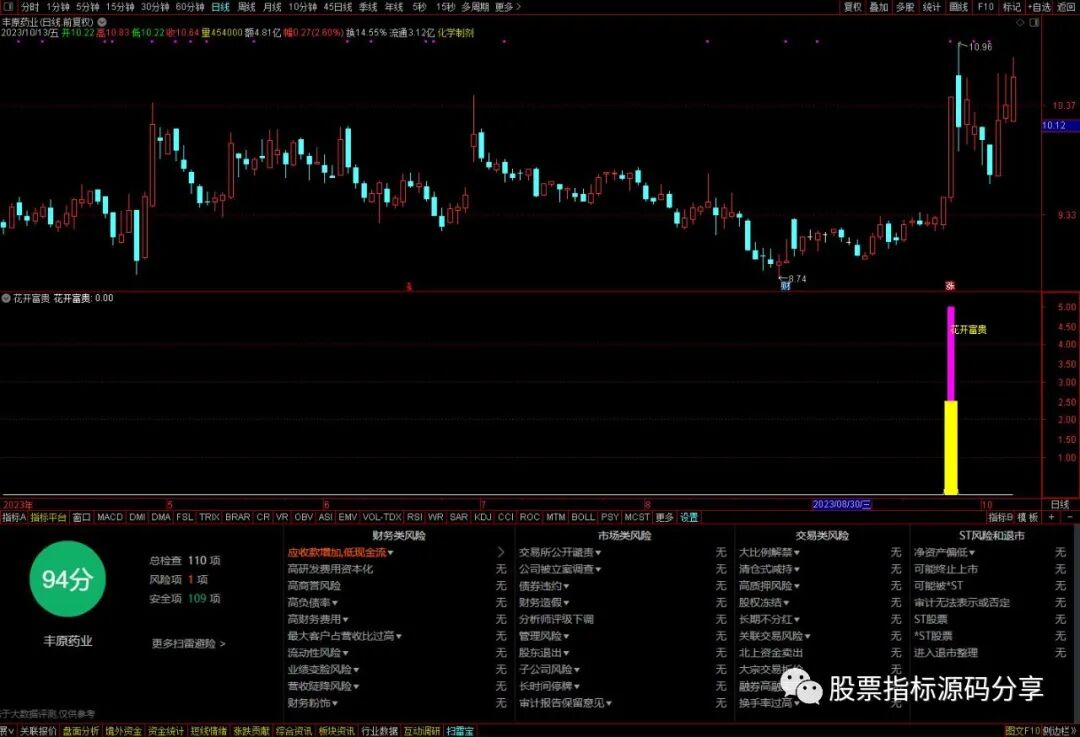Expand 高财务费用 risk item

[x=318, y=619]
